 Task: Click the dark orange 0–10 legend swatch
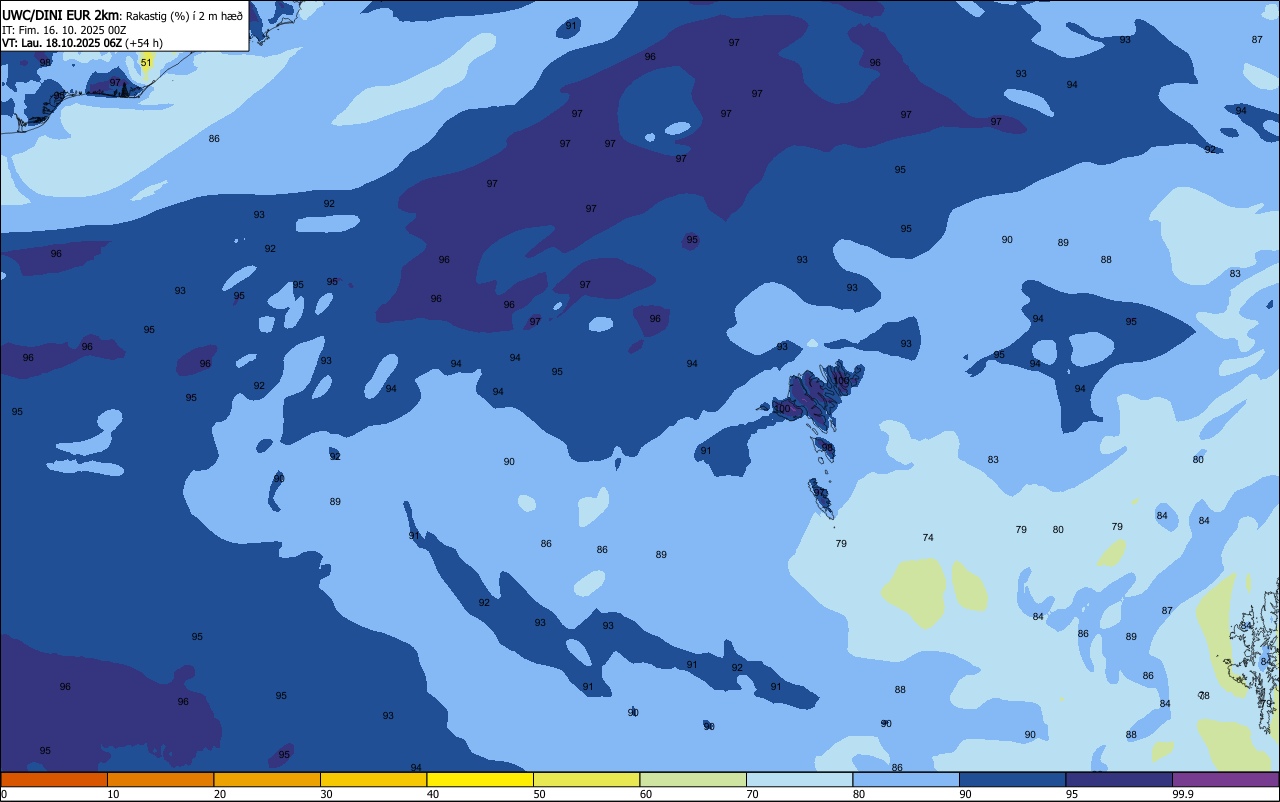(x=54, y=779)
